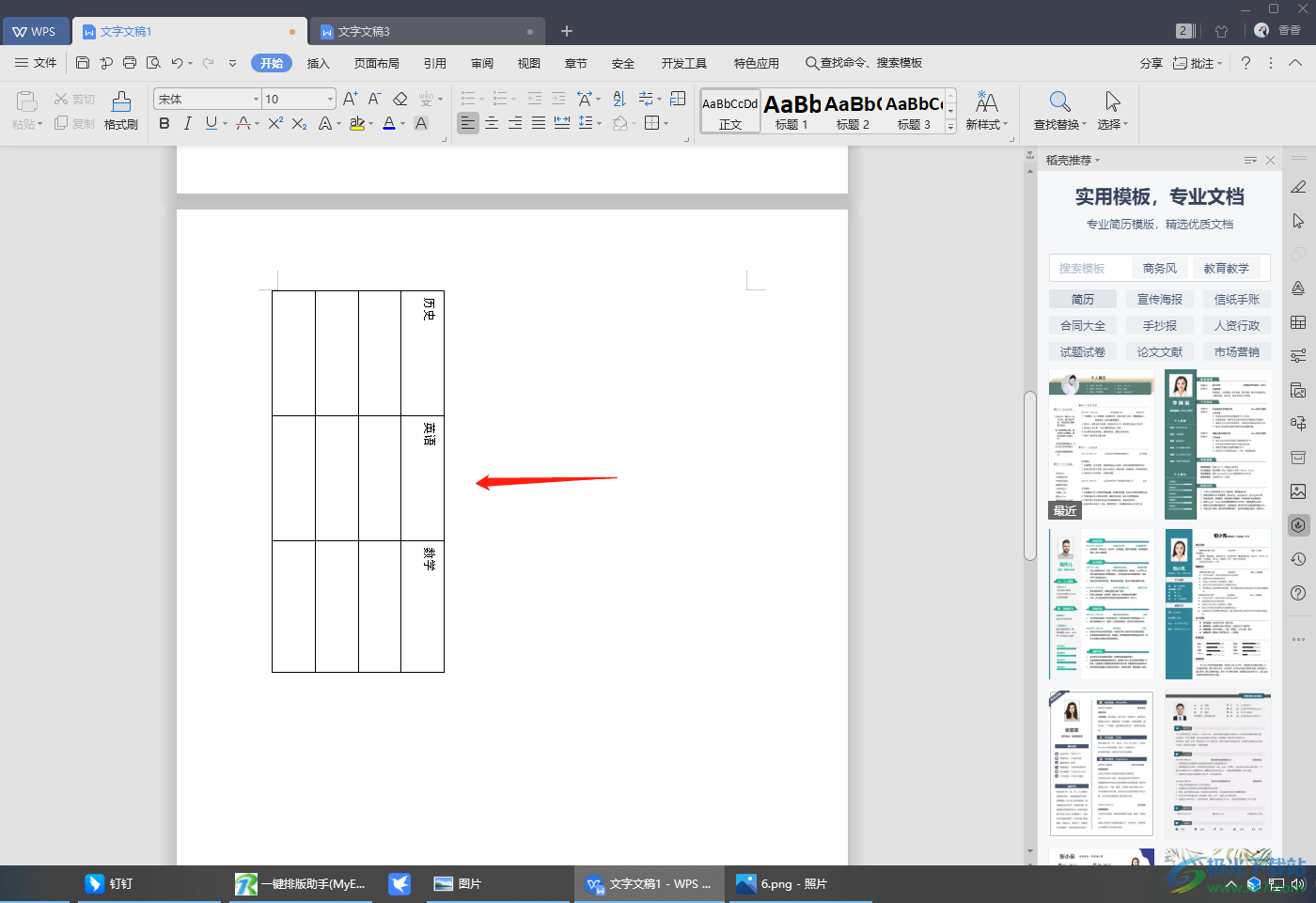
Task: Open the Insert (插入) ribbon tab
Action: coord(319,63)
